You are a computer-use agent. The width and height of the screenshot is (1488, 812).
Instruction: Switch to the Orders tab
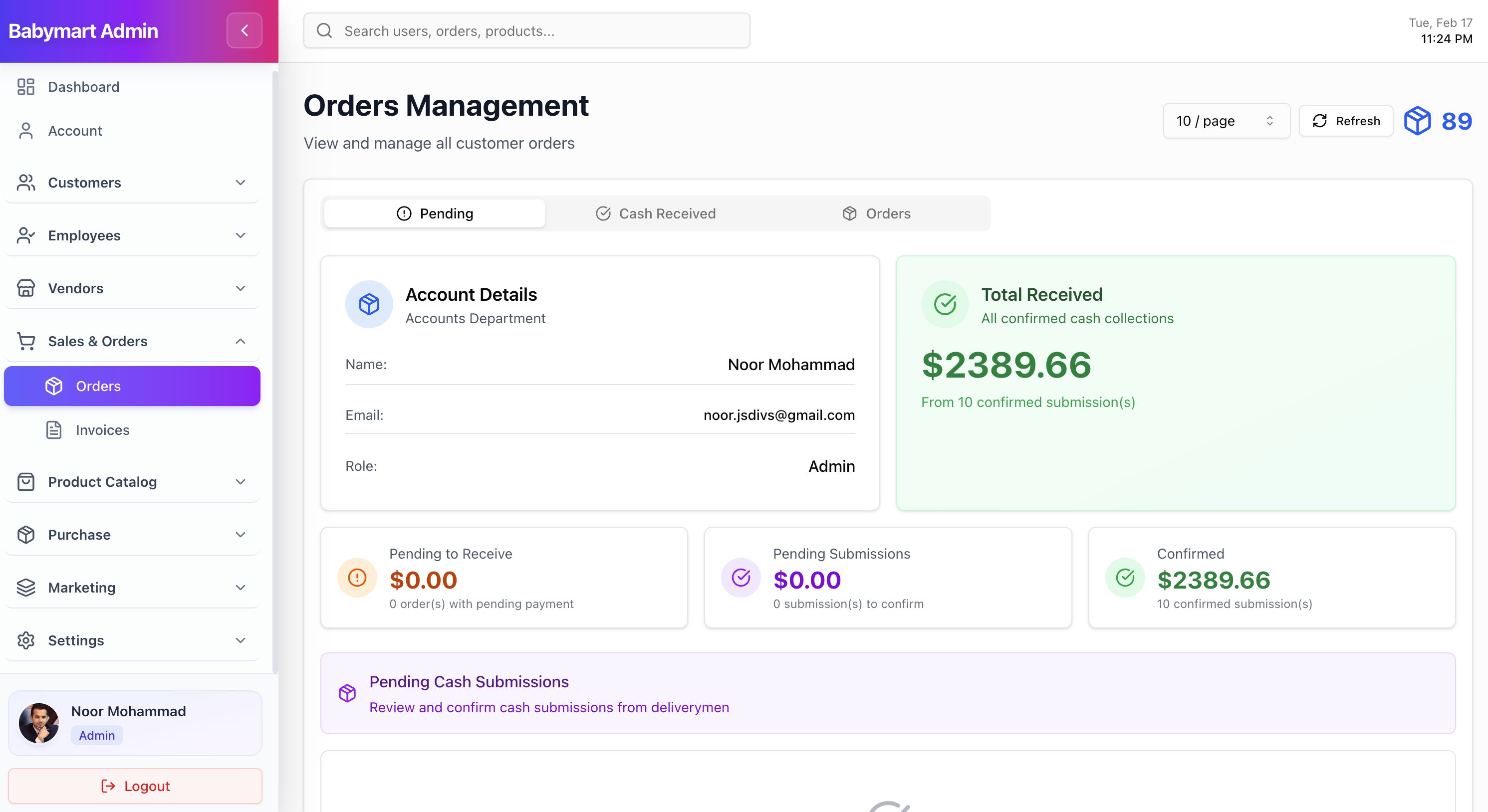876,213
